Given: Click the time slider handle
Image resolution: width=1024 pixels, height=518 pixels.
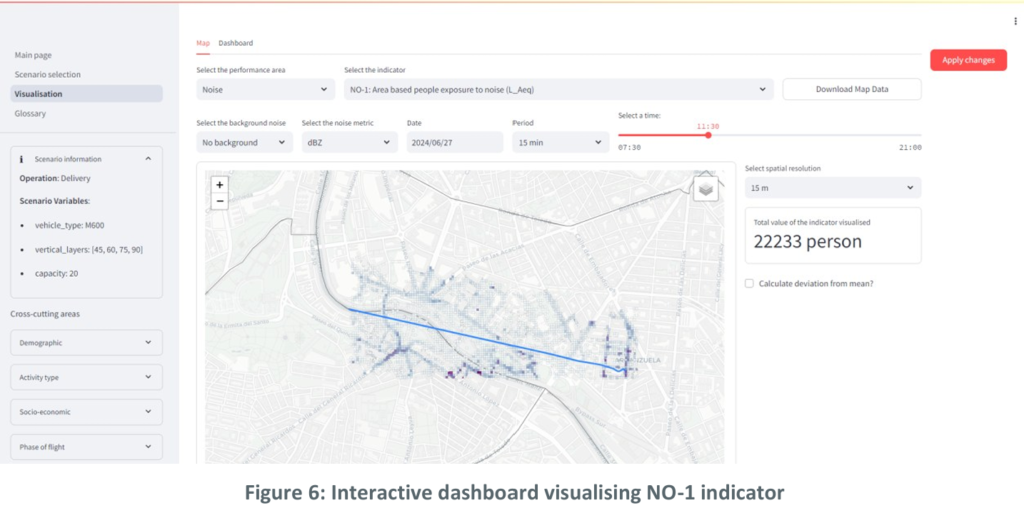Looking at the screenshot, I should 708,135.
